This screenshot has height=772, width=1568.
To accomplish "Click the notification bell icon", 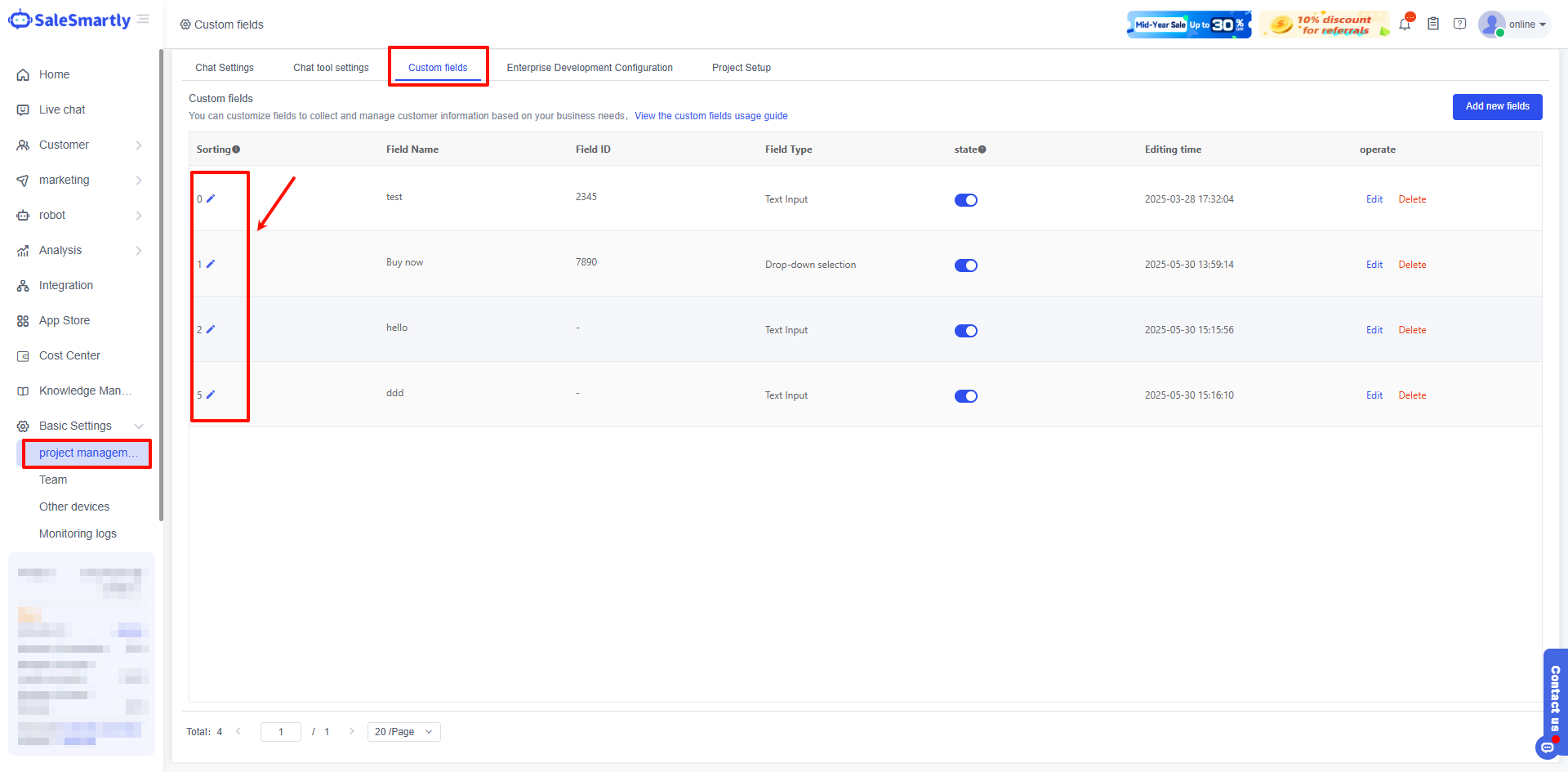I will pos(1405,25).
